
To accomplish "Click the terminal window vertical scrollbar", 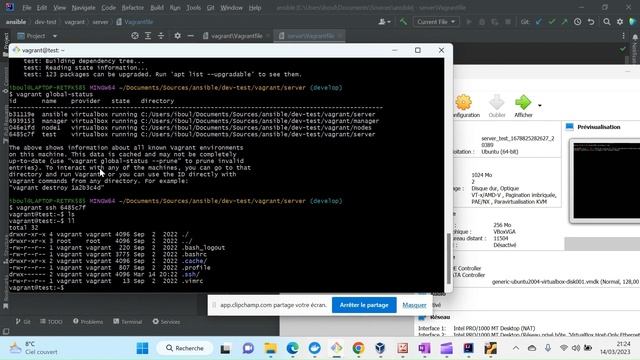I will coord(449,259).
